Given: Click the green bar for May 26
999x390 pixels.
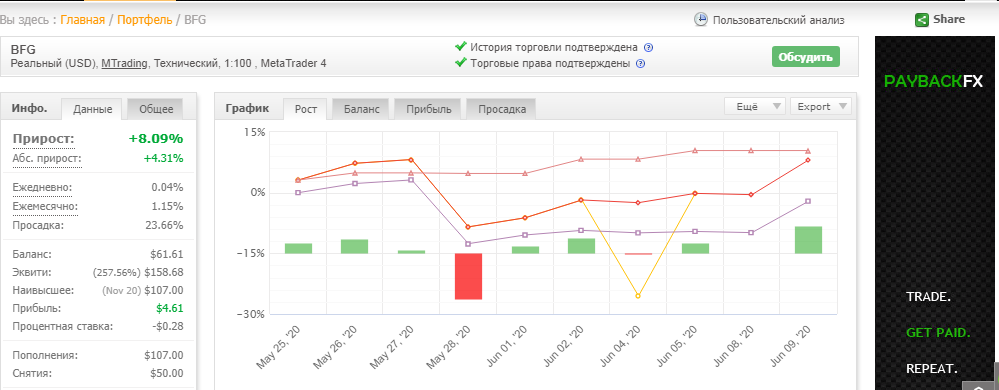Looking at the screenshot, I should 354,247.
